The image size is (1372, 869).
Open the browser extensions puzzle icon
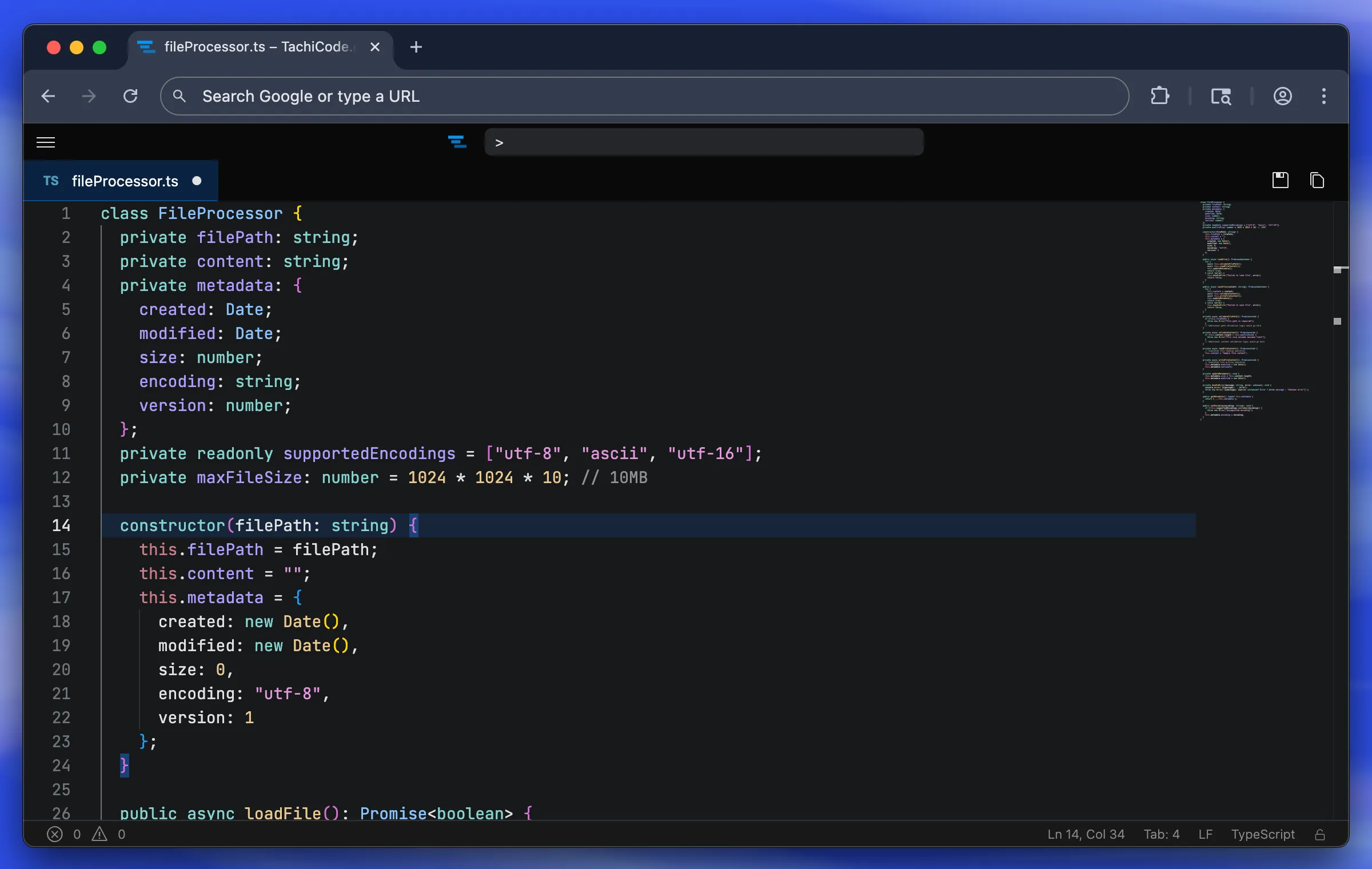click(1159, 96)
